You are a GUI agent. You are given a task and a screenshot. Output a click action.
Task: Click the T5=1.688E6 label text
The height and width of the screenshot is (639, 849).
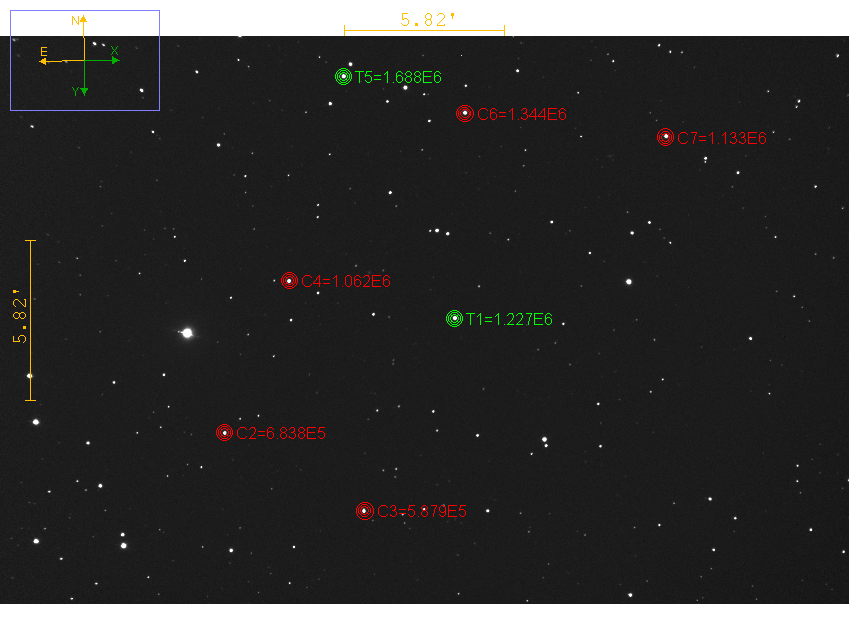point(398,77)
